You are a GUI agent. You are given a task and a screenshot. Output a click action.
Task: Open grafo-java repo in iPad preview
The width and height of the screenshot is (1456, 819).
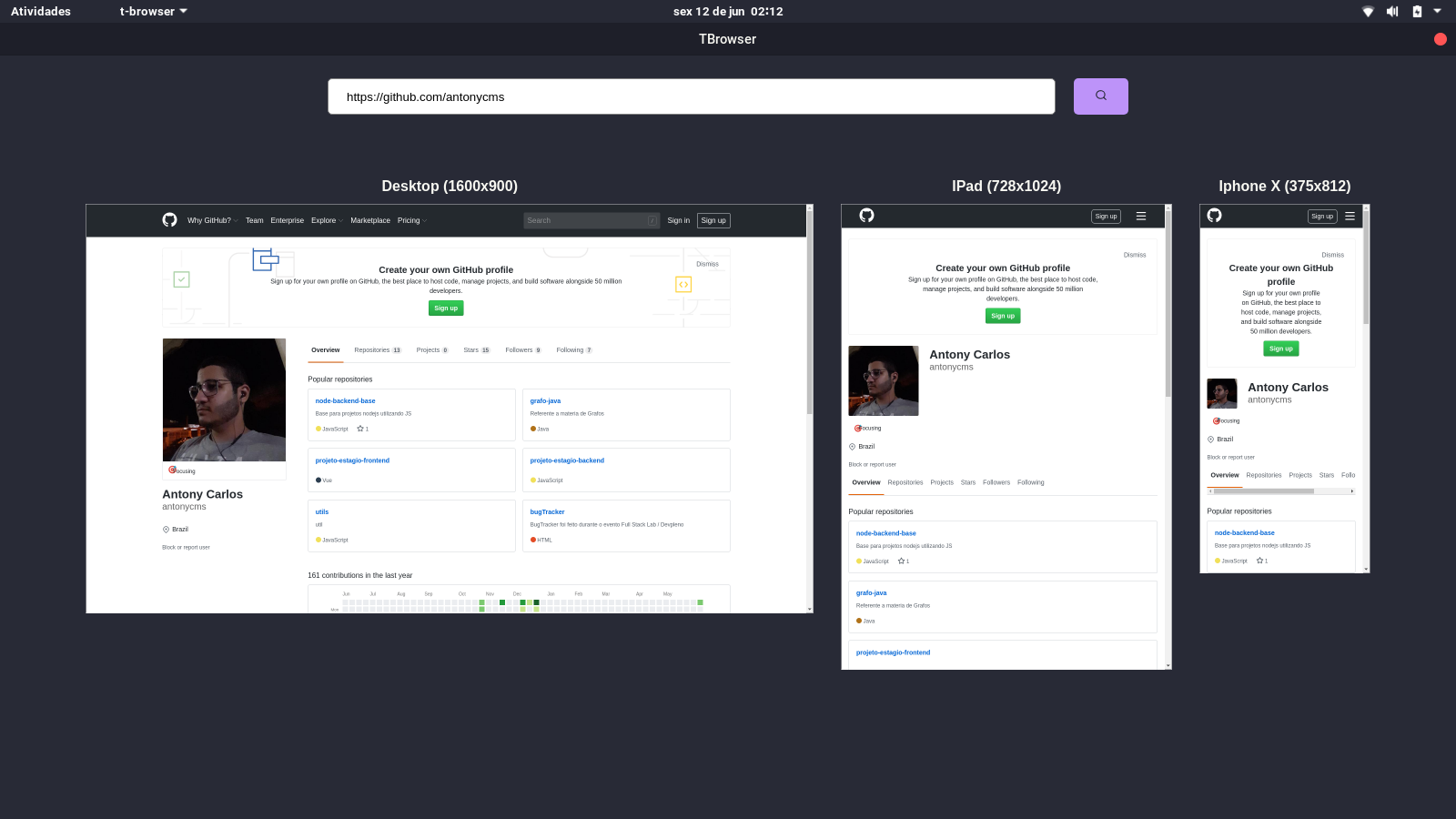pyautogui.click(x=871, y=592)
